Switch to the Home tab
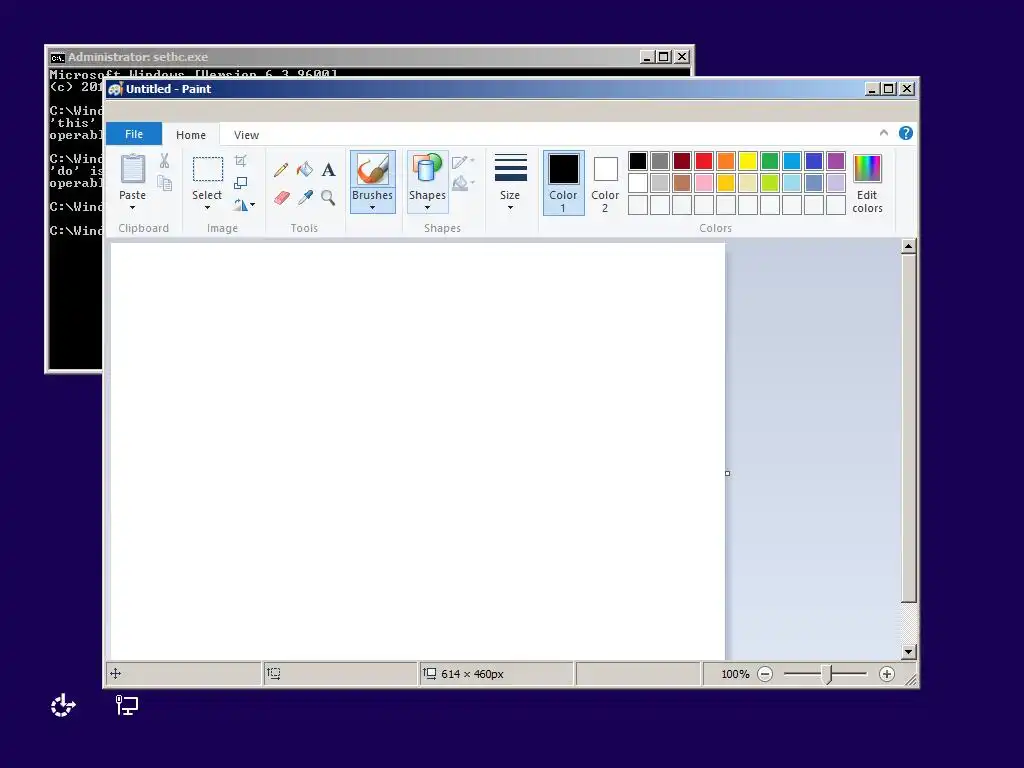Screen dimensions: 1024x768 [191, 135]
